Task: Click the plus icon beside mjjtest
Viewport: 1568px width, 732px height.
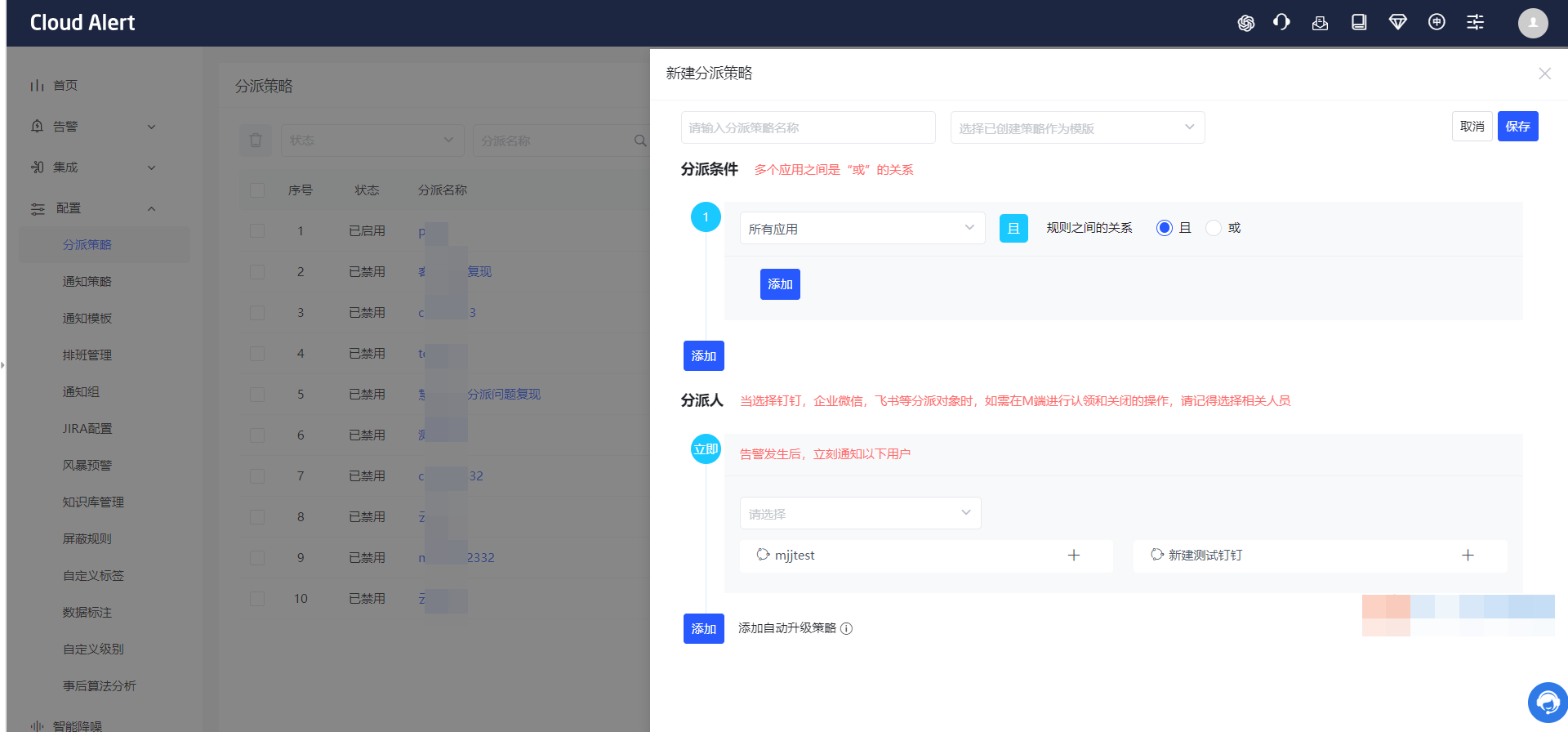Action: pos(1074,556)
